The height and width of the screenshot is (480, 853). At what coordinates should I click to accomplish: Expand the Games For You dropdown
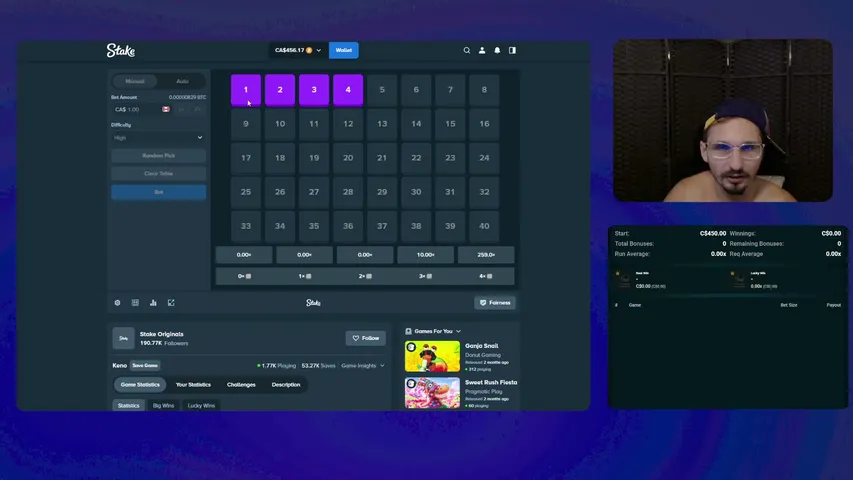pyautogui.click(x=459, y=331)
